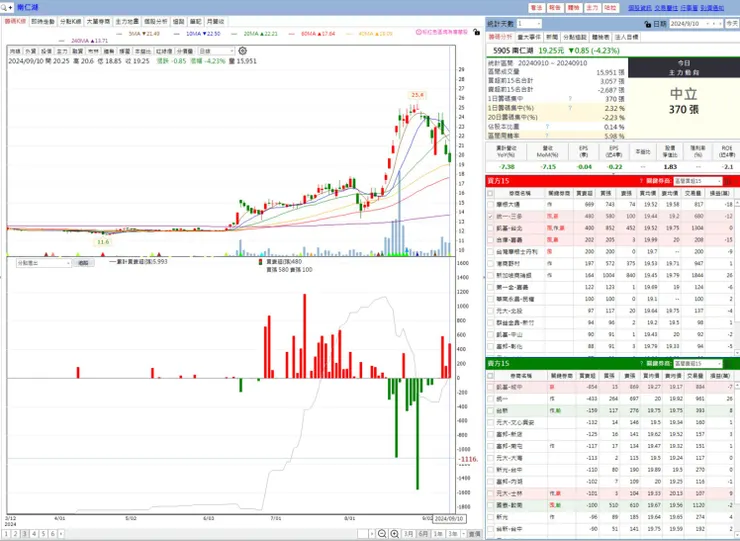Open the 日線 period dropdown in chart toolbar

216,51
